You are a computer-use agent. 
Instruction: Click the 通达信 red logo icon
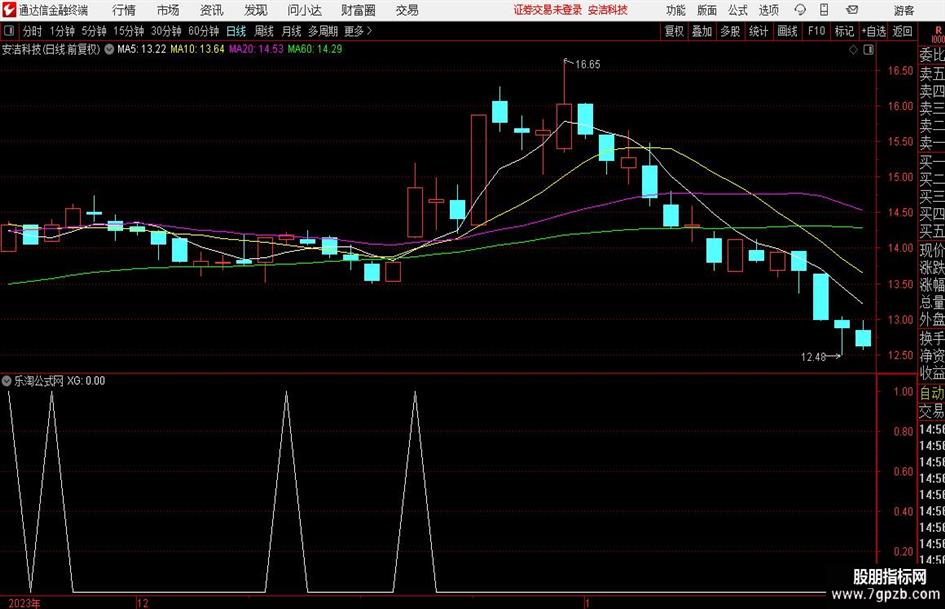(8, 10)
